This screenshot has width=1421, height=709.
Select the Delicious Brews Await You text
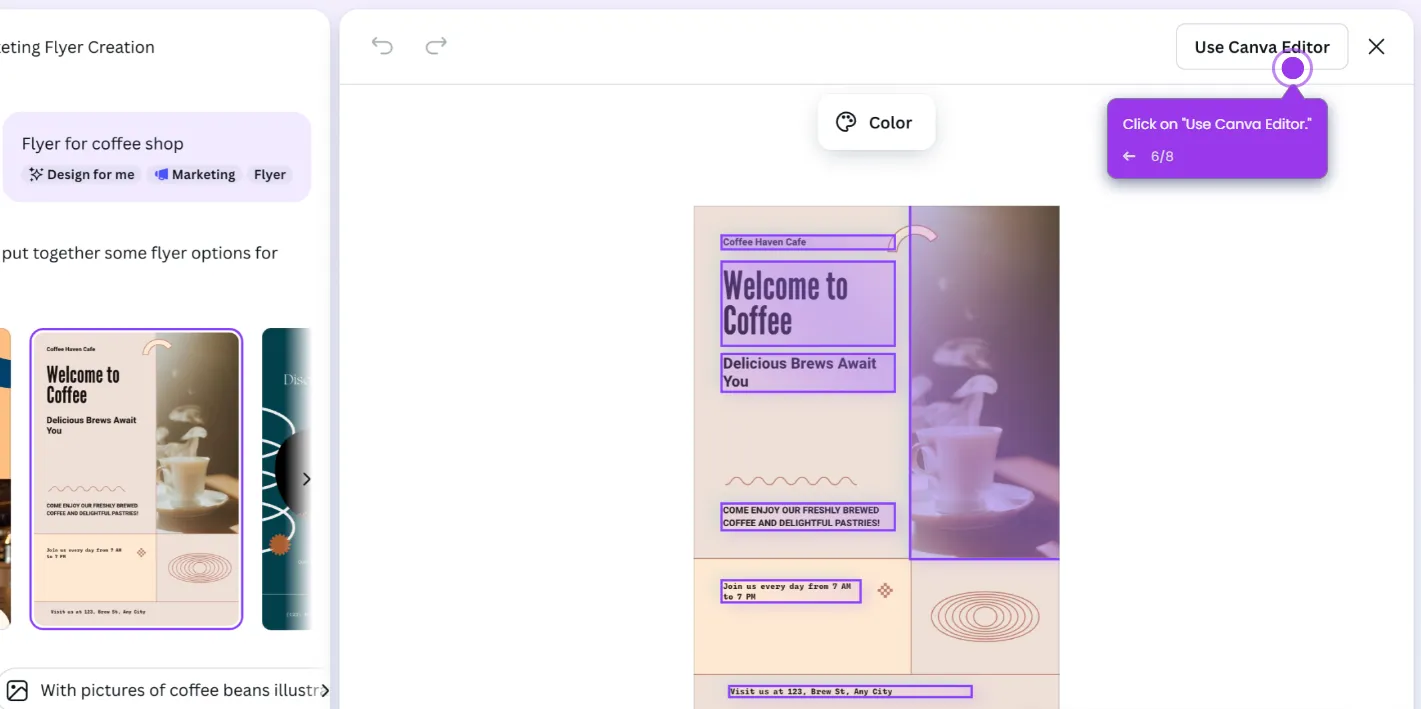tap(808, 373)
